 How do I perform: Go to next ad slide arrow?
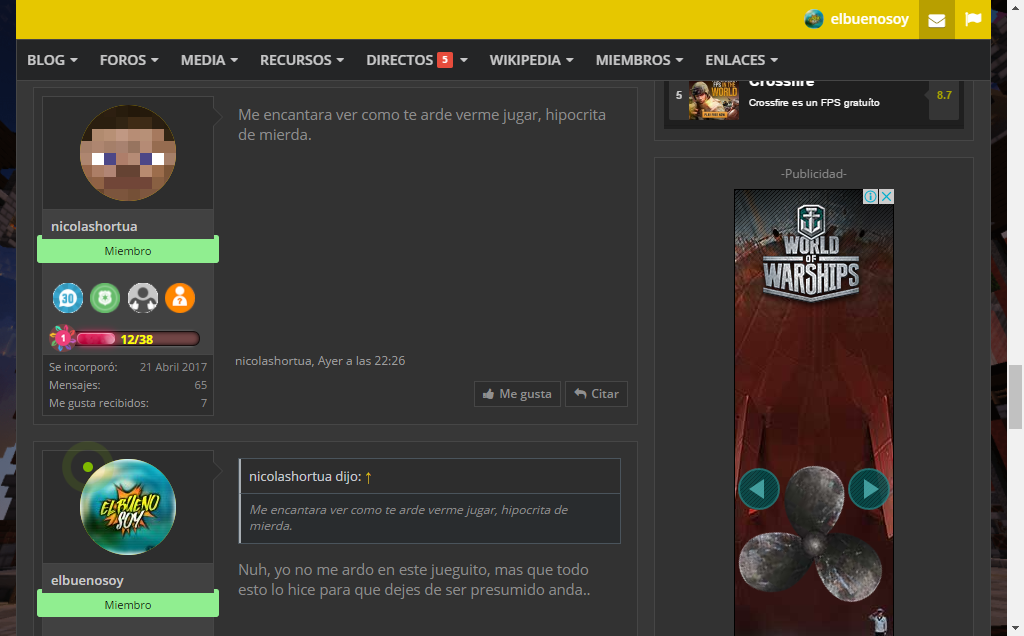869,489
